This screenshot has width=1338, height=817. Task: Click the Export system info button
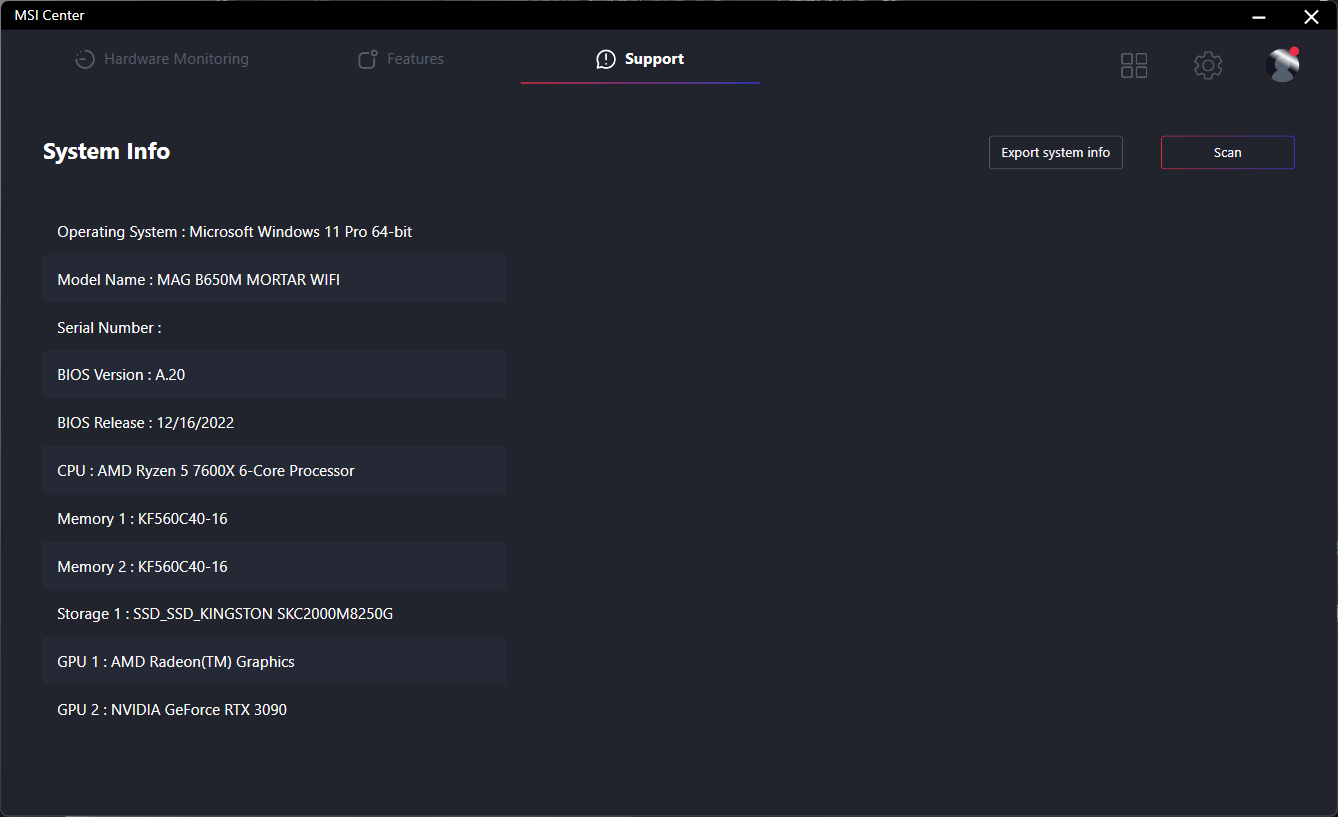pyautogui.click(x=1056, y=153)
